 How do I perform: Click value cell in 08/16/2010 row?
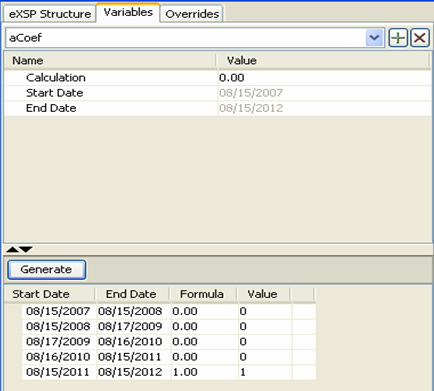(x=265, y=357)
